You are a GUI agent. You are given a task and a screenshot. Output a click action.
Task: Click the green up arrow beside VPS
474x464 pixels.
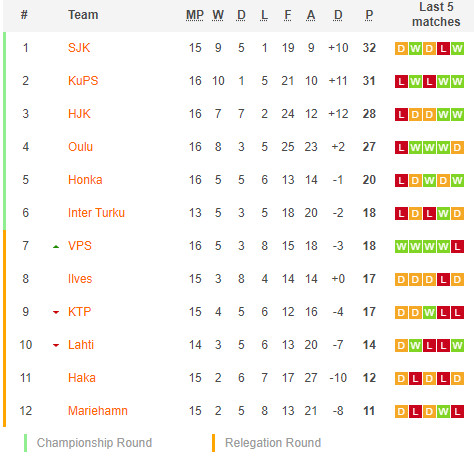click(56, 247)
